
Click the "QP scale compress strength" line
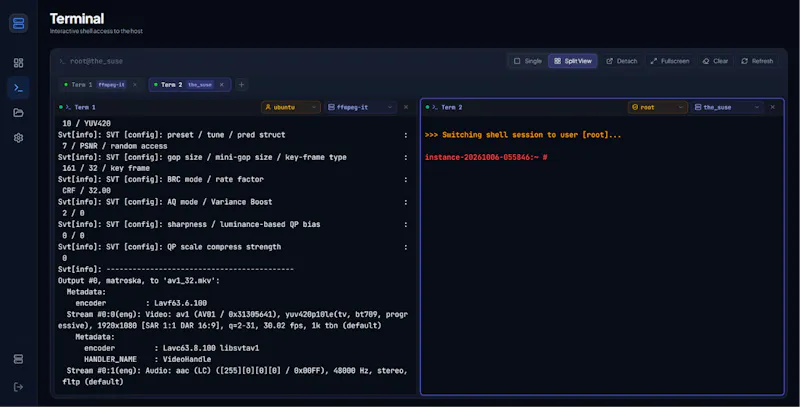coord(169,247)
